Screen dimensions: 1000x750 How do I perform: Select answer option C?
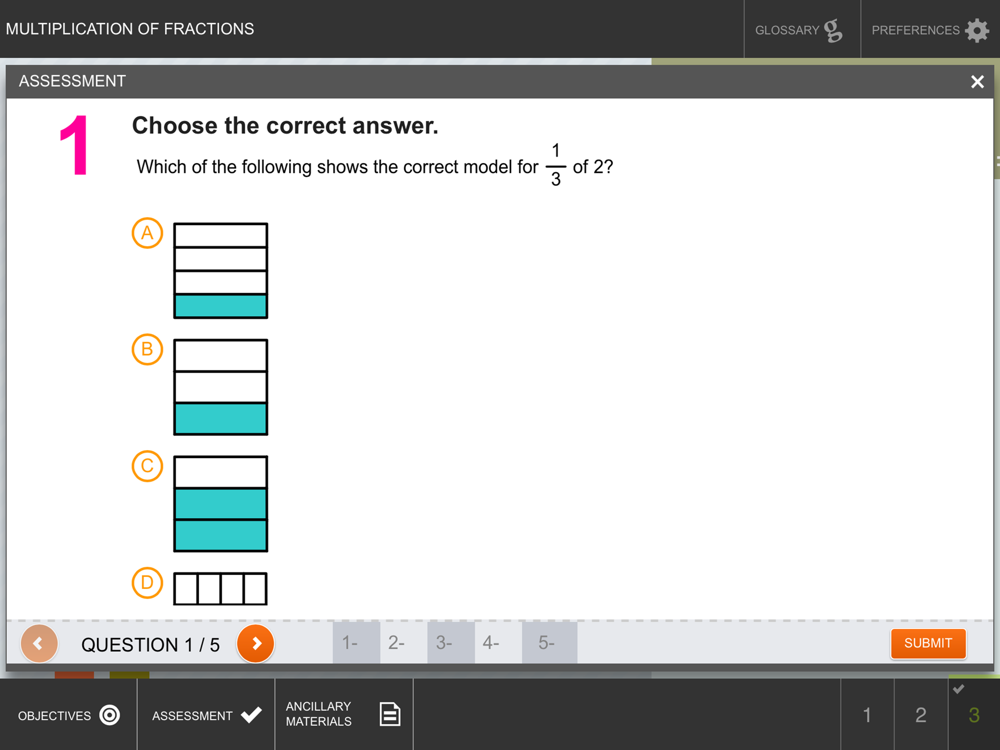pyautogui.click(x=147, y=466)
